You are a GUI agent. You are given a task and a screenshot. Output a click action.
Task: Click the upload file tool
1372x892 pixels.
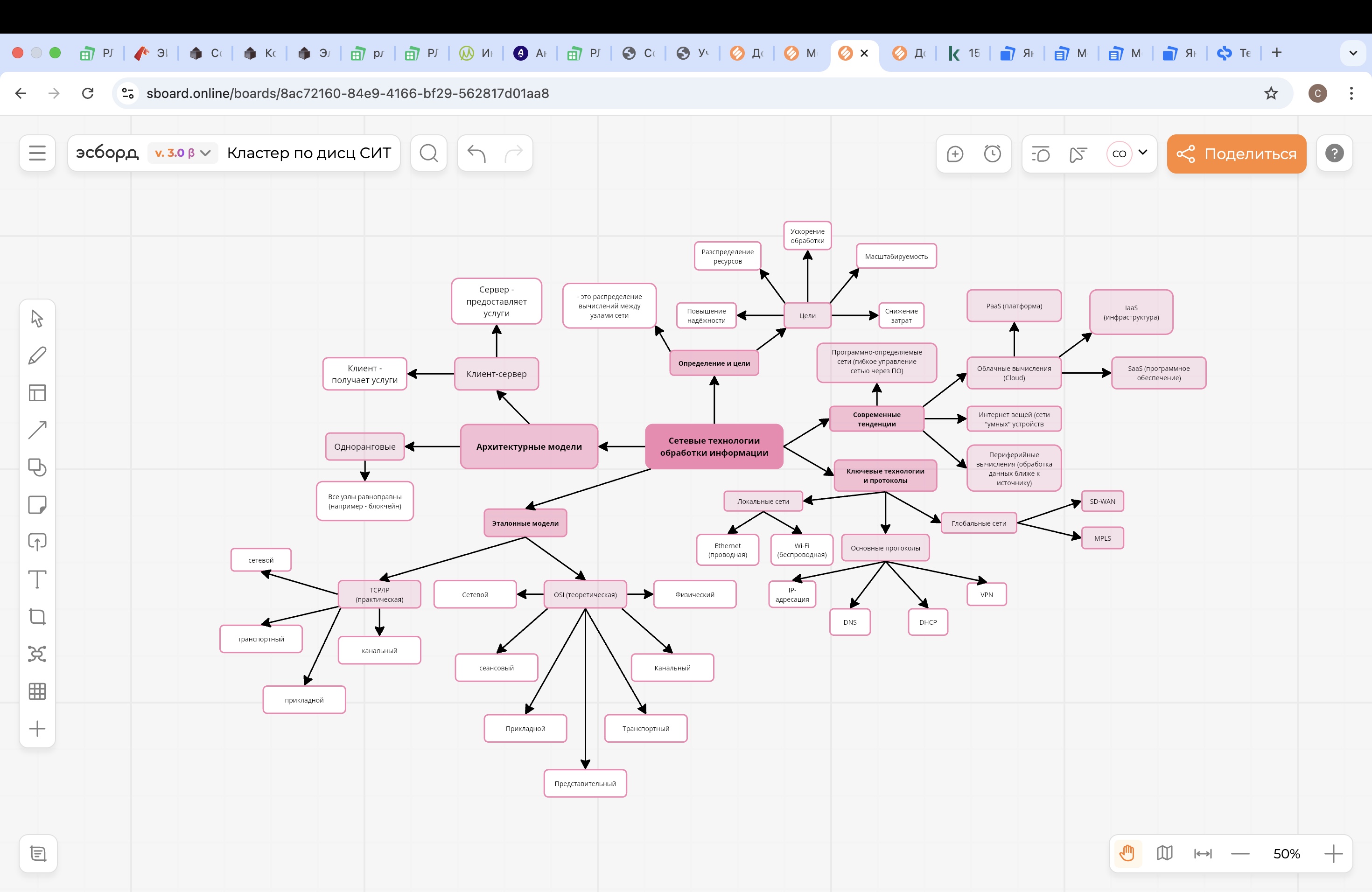pos(37,542)
